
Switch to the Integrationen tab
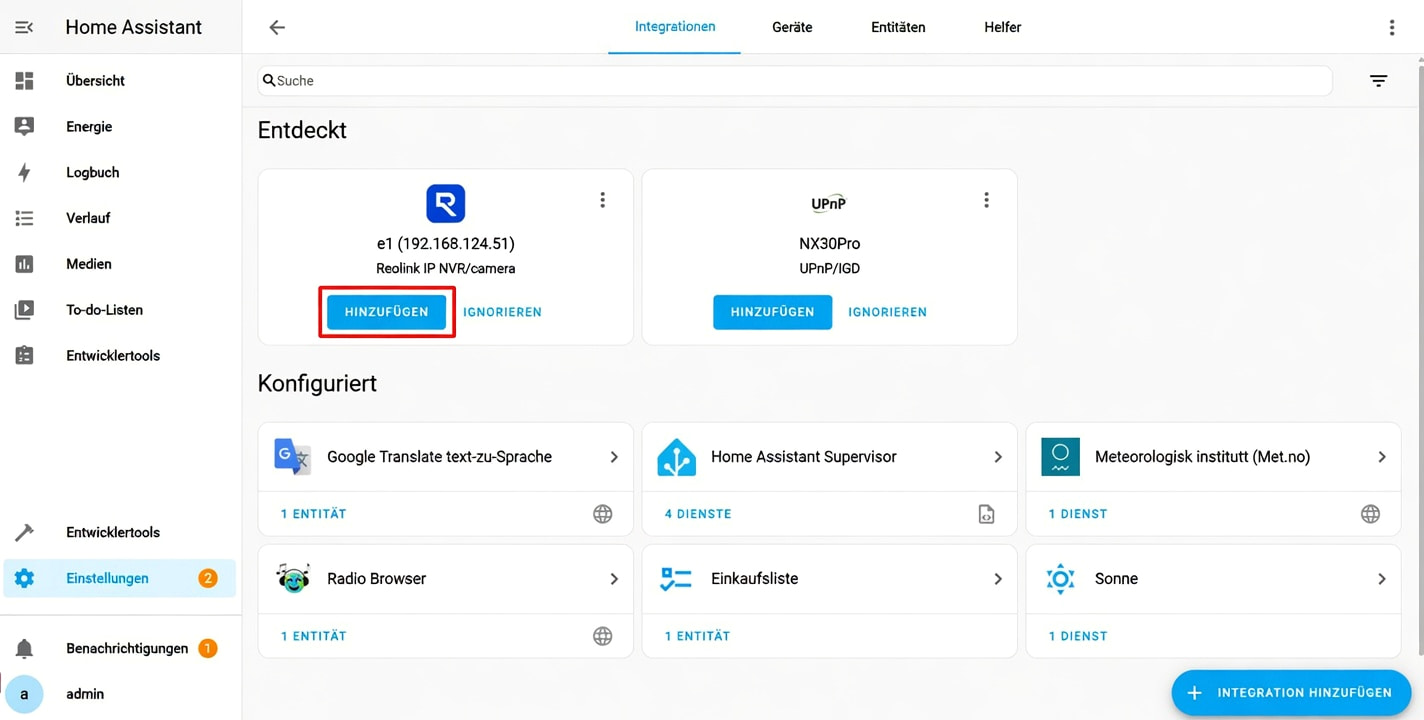point(675,27)
